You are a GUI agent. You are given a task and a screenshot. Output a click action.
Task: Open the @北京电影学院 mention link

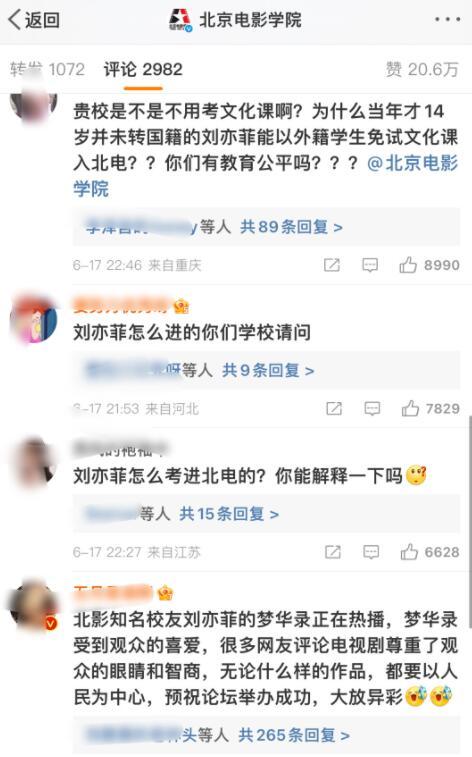(x=265, y=176)
